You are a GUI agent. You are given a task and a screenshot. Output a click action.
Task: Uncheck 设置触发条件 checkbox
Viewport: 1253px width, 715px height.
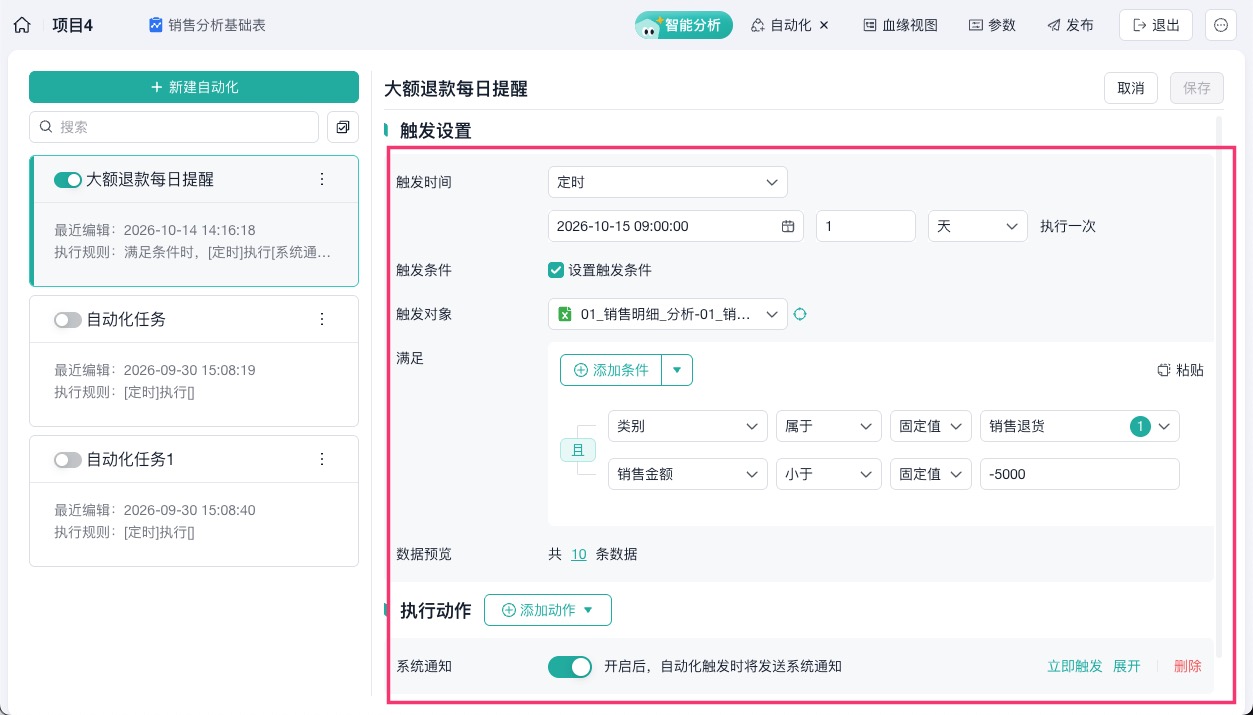pos(556,270)
